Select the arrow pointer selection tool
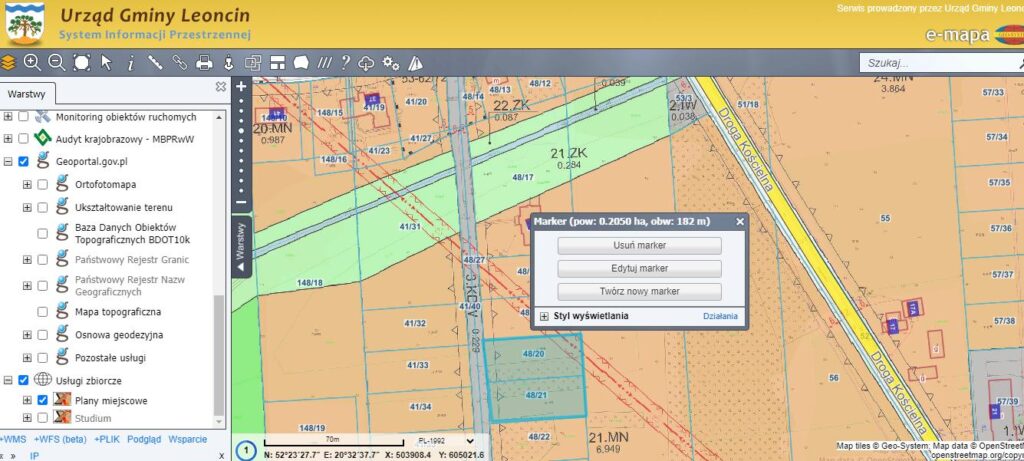 (x=106, y=63)
